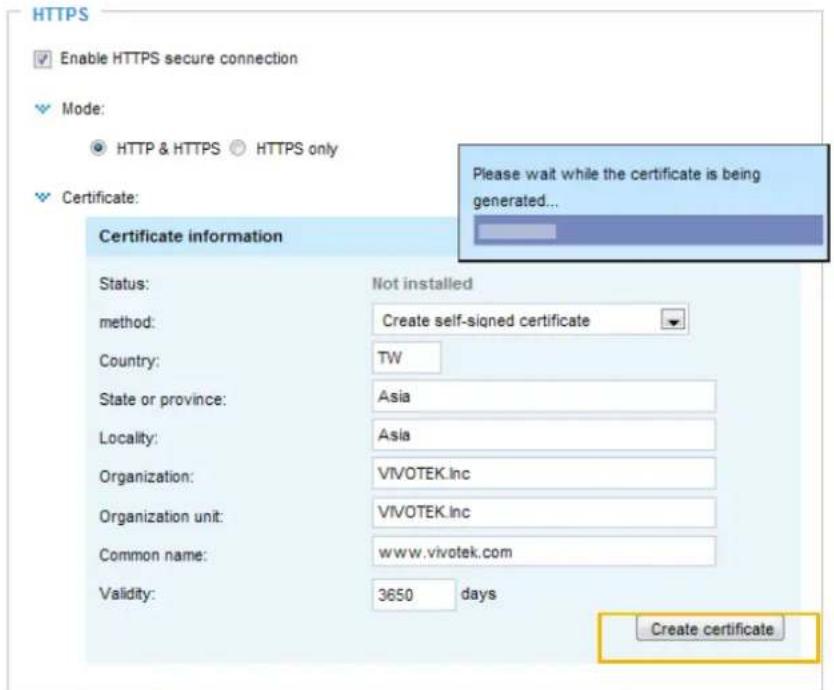Click the Status: label

(x=124, y=284)
